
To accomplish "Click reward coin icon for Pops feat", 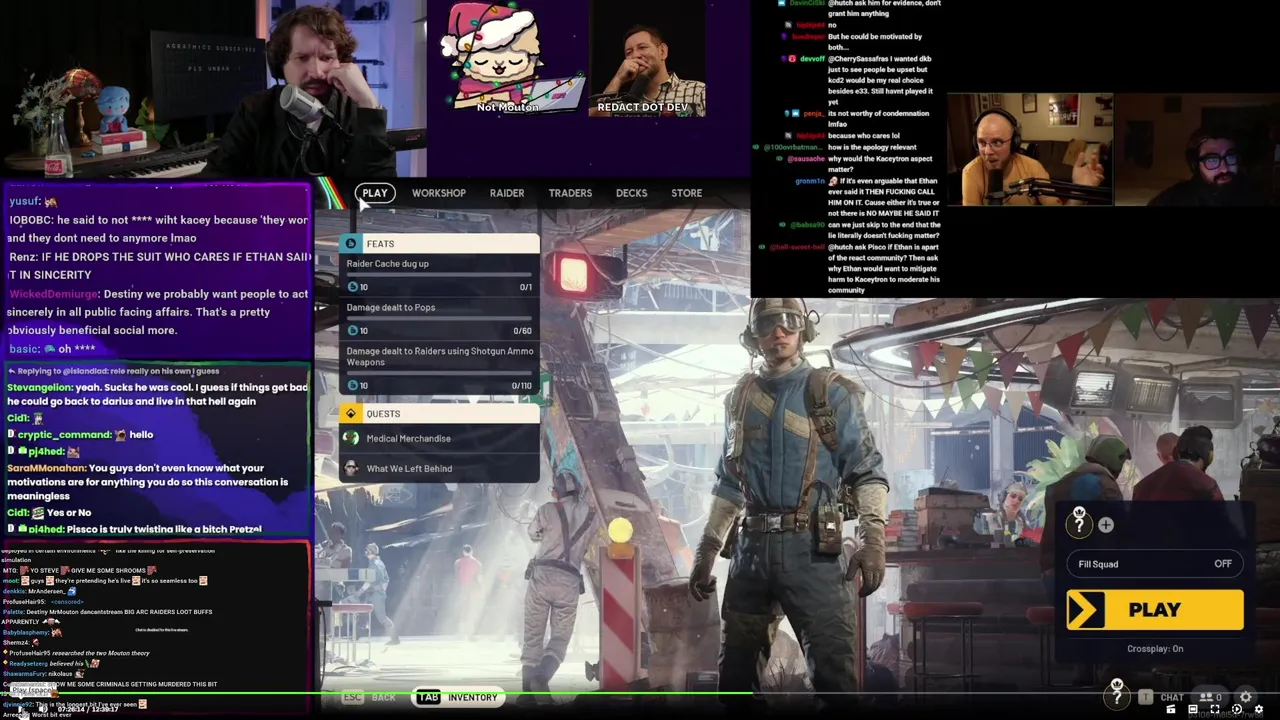I will pos(352,331).
